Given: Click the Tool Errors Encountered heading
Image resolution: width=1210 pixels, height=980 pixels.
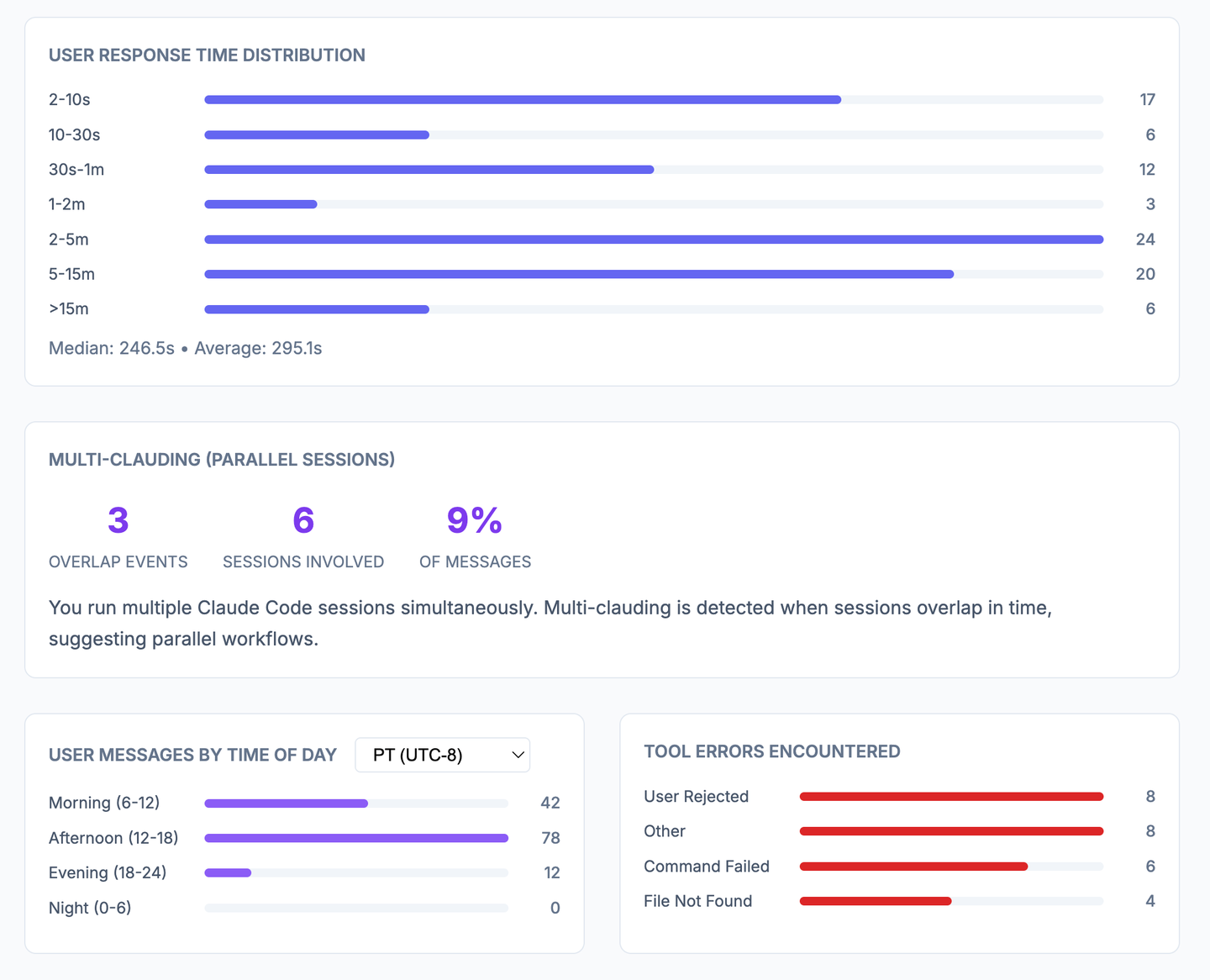Looking at the screenshot, I should (772, 751).
